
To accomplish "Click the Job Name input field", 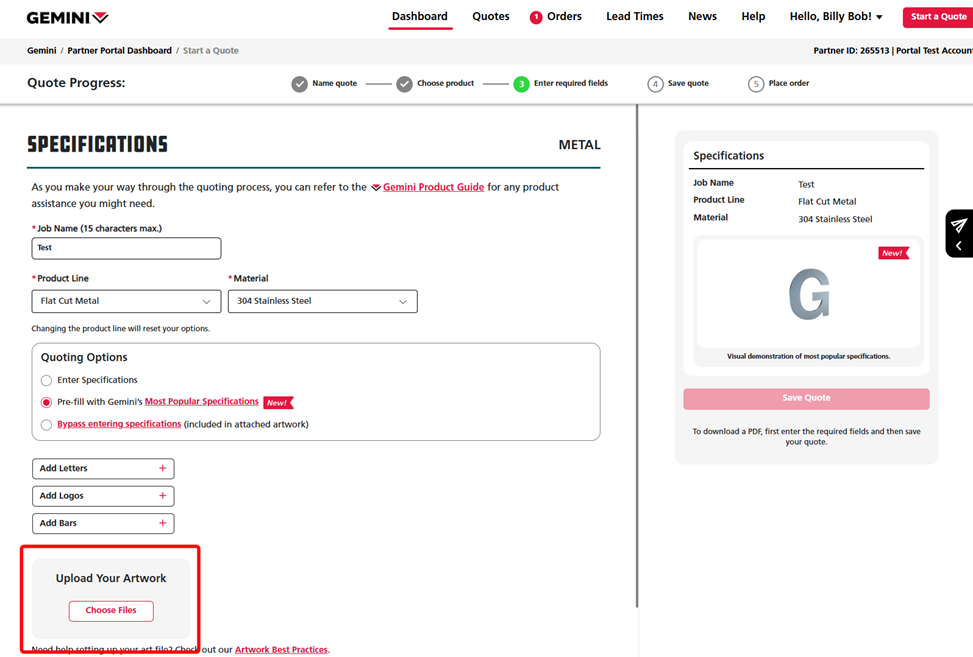I will [126, 248].
